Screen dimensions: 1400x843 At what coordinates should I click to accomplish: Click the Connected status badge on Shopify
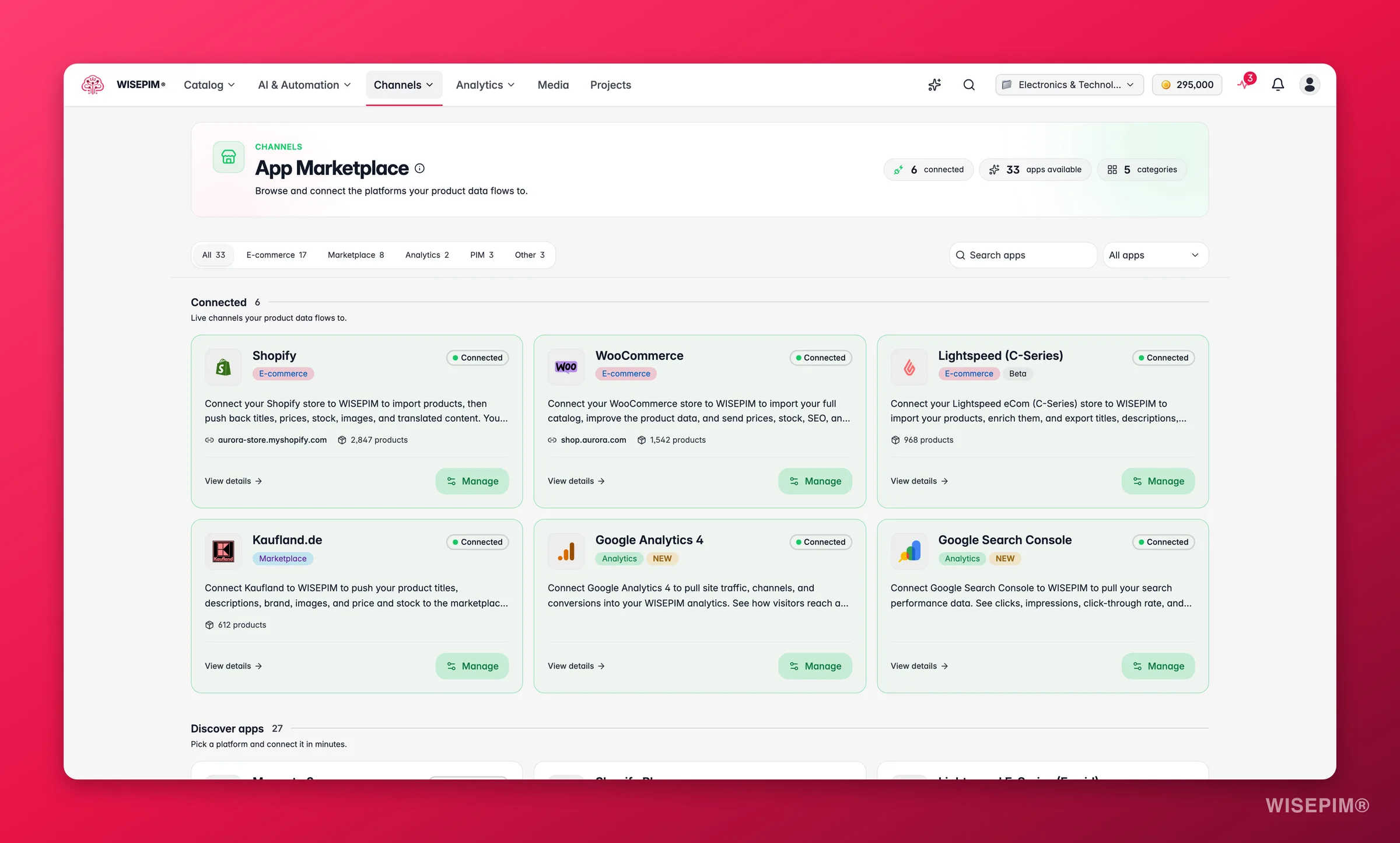pyautogui.click(x=477, y=358)
